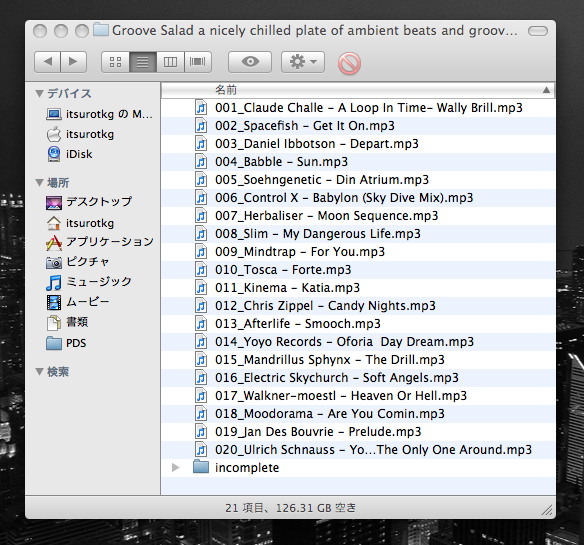Select the itsurotkg disk with Apple icon
Screen dimensions: 584x545
(x=80, y=134)
